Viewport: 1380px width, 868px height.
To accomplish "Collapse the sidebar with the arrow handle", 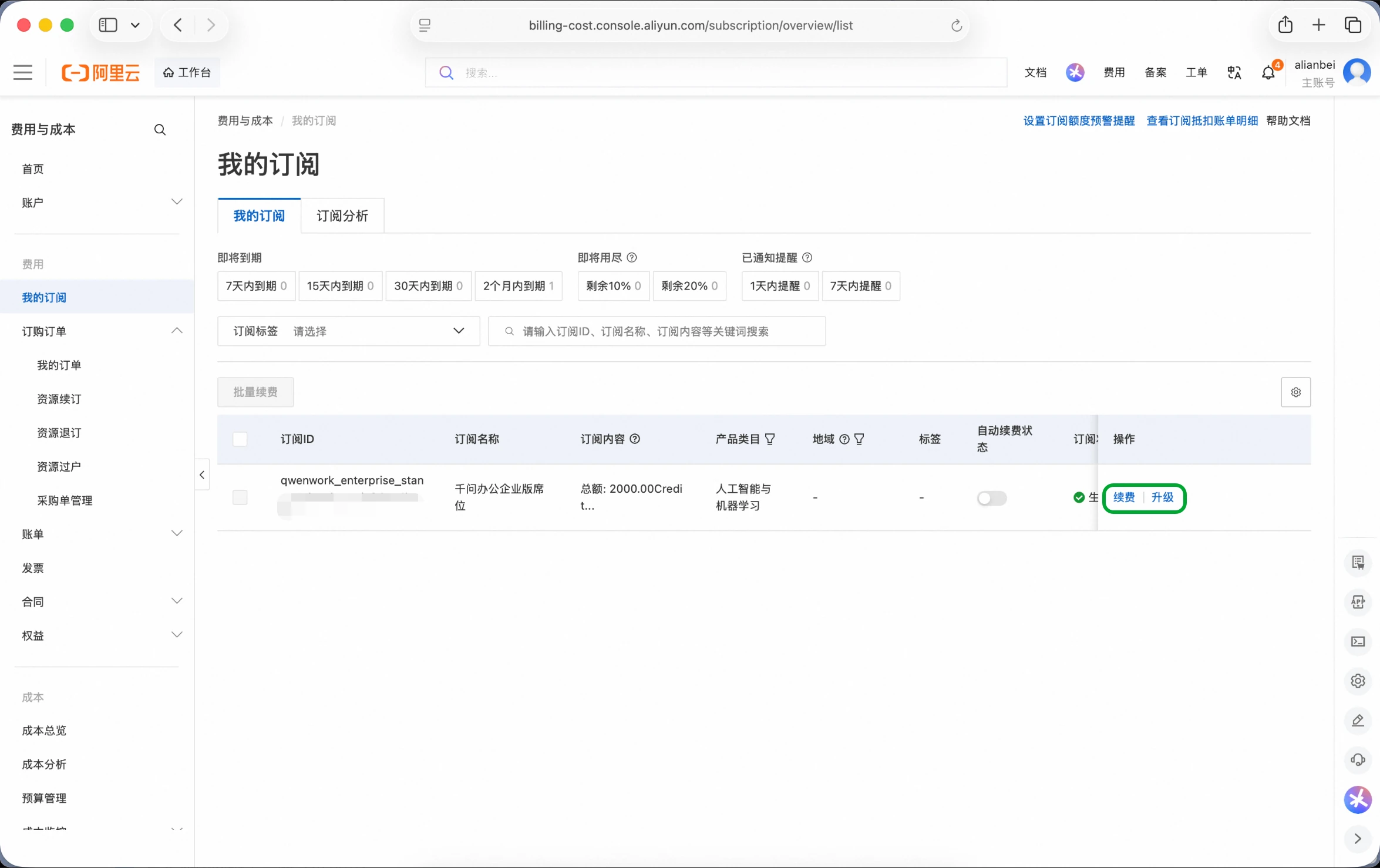I will point(202,475).
